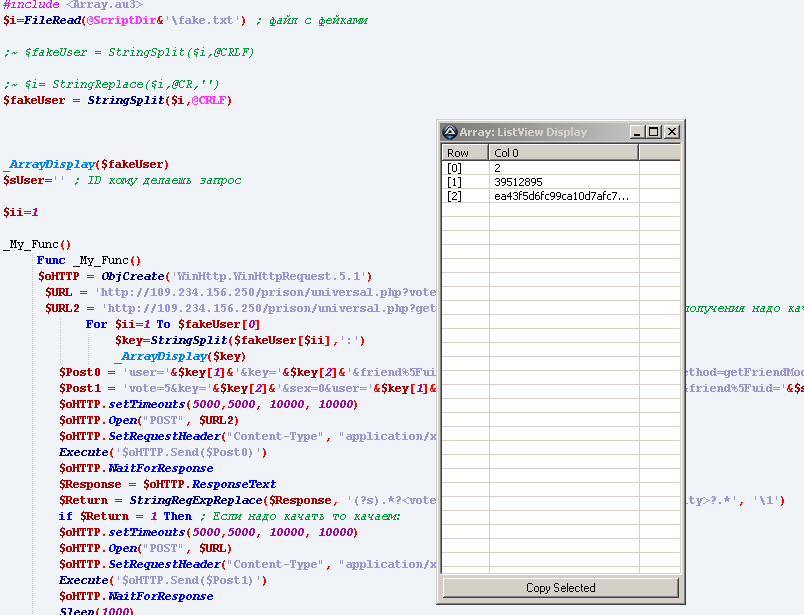Place cursor on Func _My_Func() line
The image size is (804, 615).
(89, 260)
